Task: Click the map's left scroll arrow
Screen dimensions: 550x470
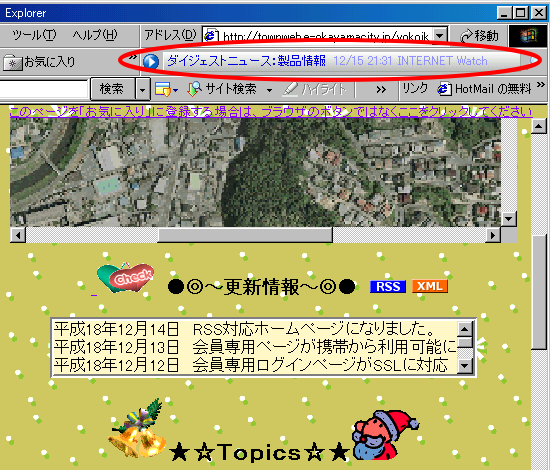Action: point(18,235)
